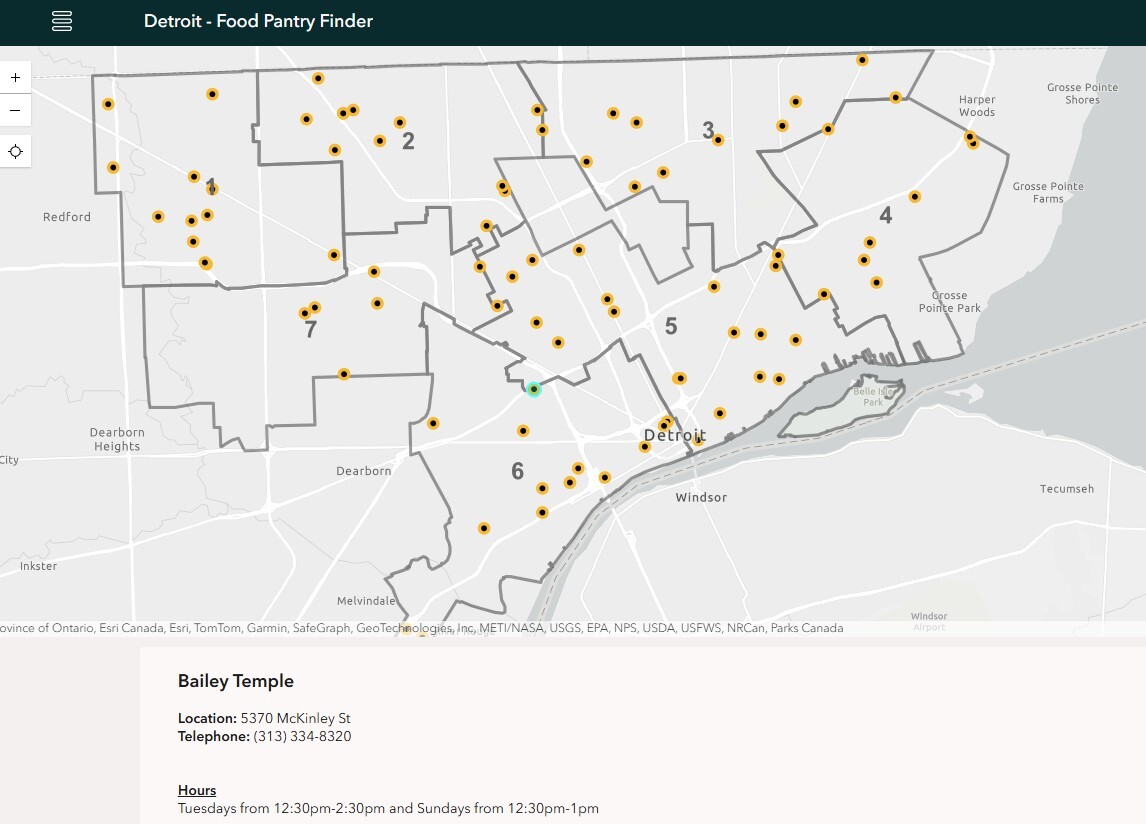Pick the pantry marker just northeast of 4 label
Screen dimensions: 1146x824
click(914, 197)
